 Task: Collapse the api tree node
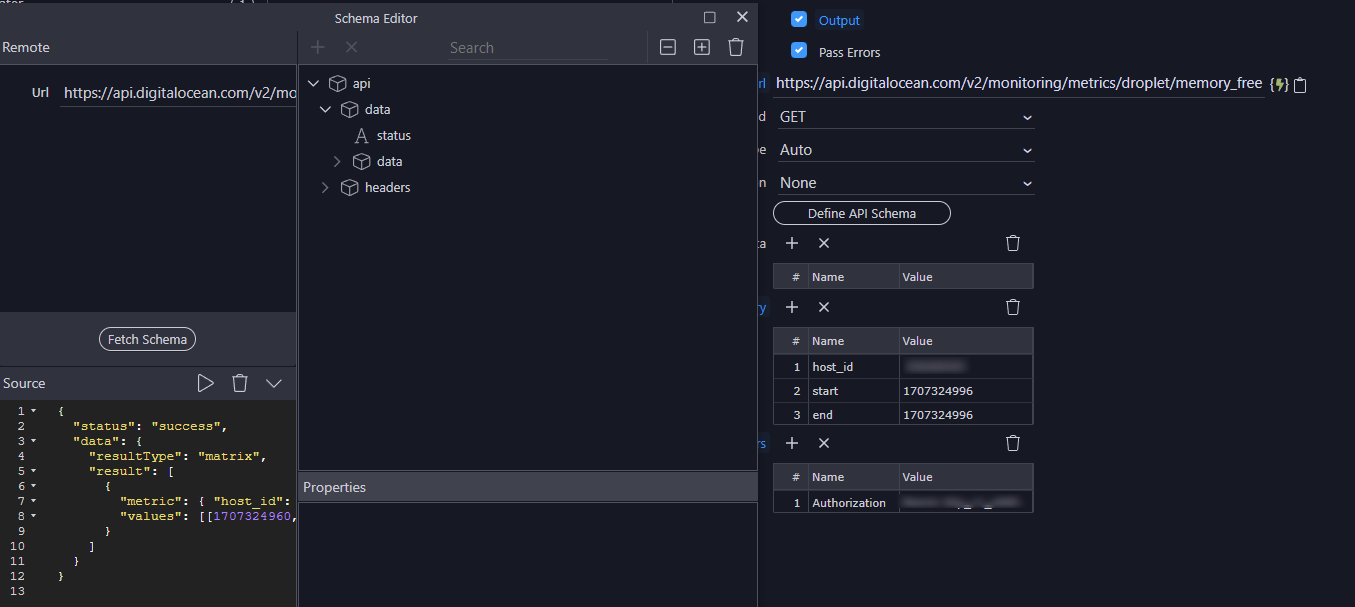313,83
